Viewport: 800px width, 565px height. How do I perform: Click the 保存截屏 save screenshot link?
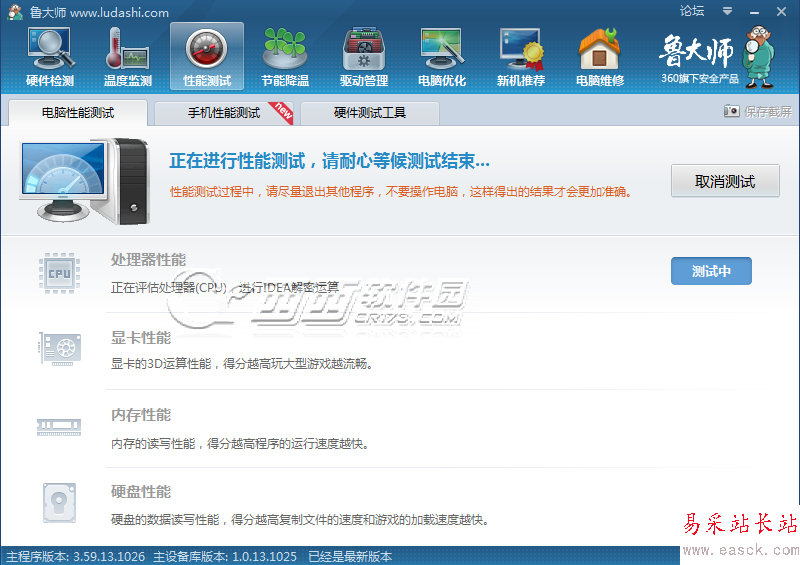point(768,111)
